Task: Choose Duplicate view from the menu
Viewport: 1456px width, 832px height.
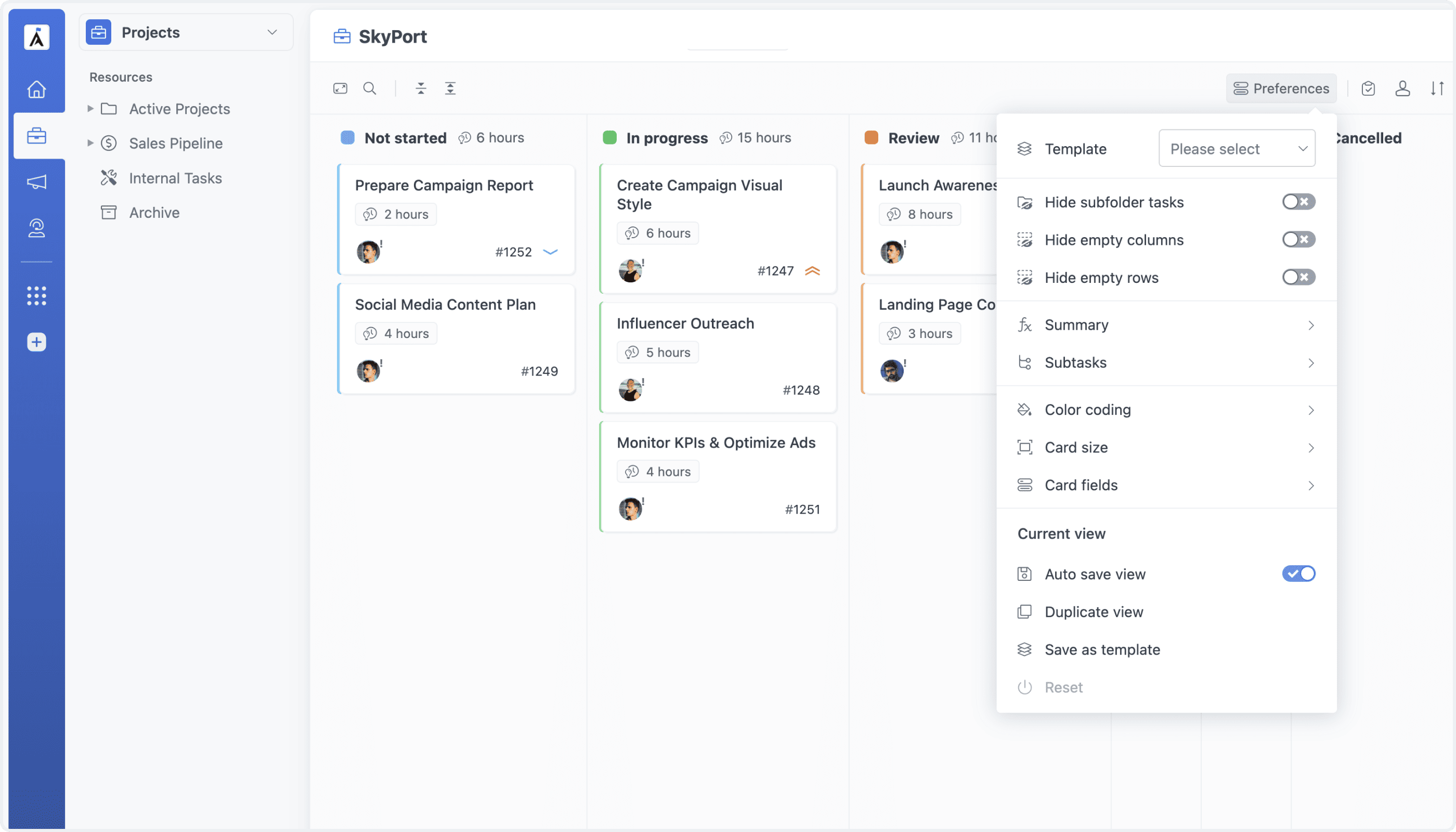Action: point(1094,612)
